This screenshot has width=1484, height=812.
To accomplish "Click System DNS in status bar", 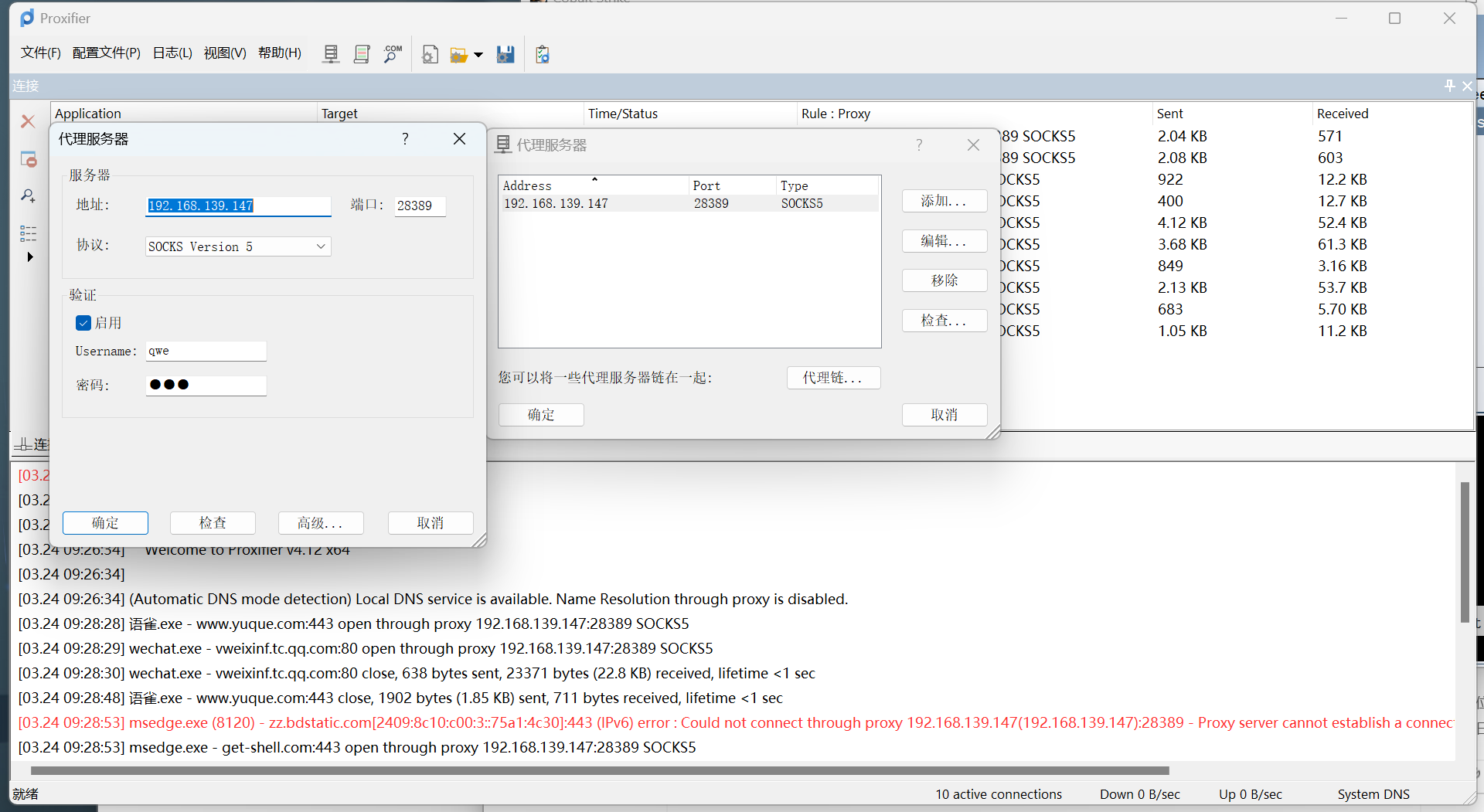I will [1373, 794].
